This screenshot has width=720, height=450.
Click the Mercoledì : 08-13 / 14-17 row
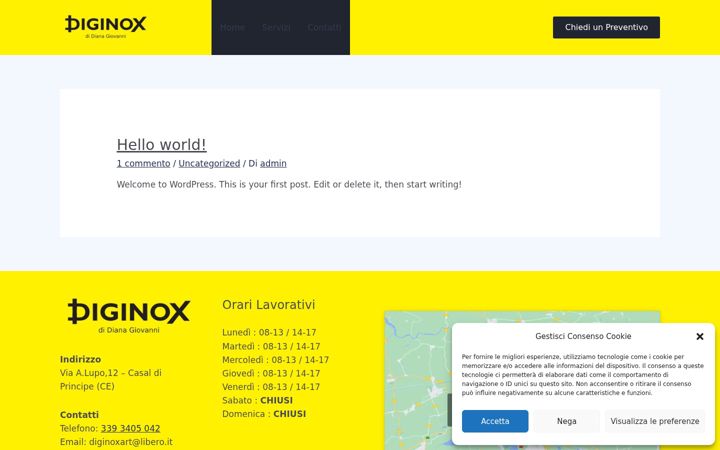tap(276, 360)
